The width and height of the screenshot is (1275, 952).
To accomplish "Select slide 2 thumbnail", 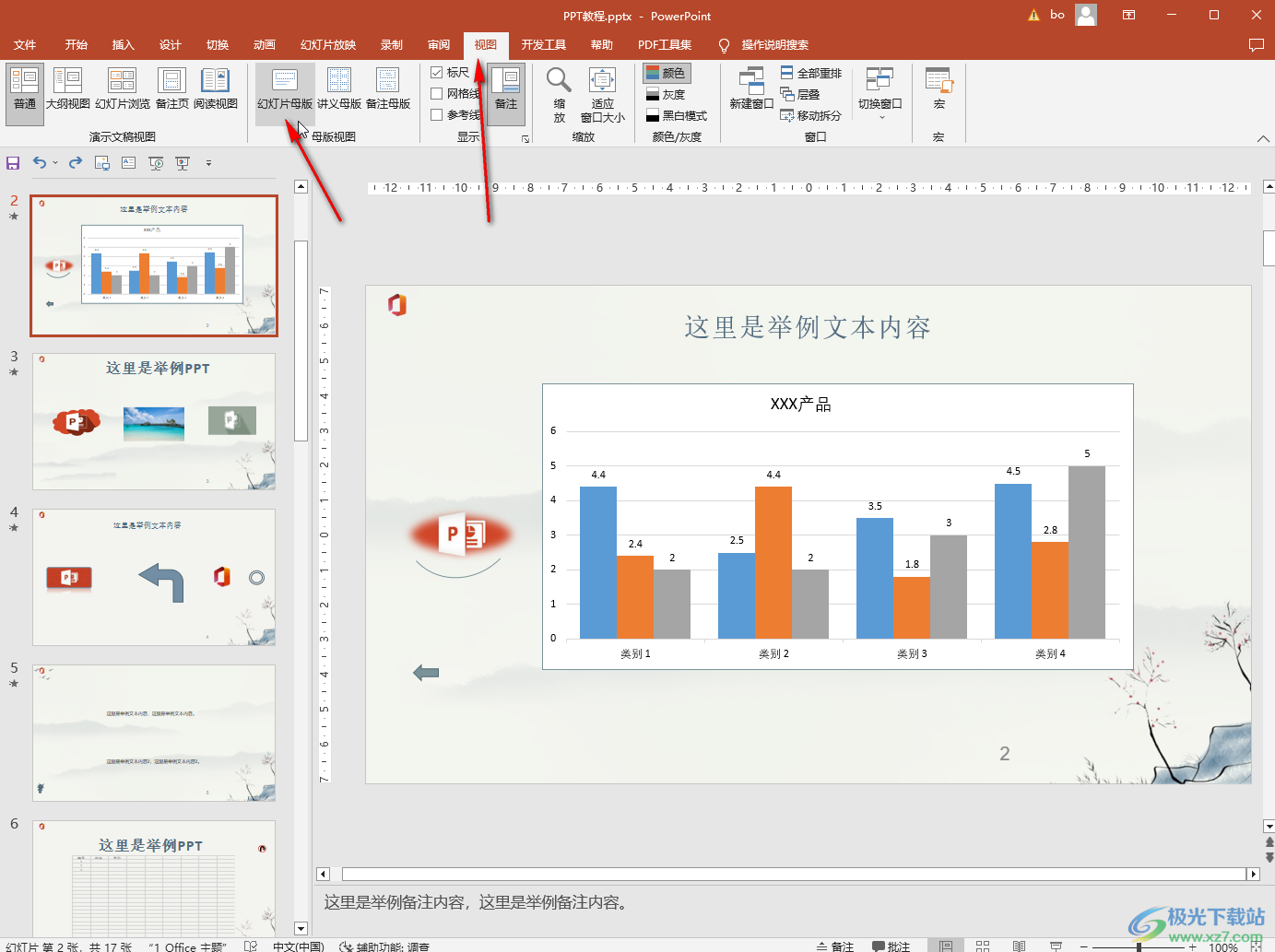I will pos(154,265).
